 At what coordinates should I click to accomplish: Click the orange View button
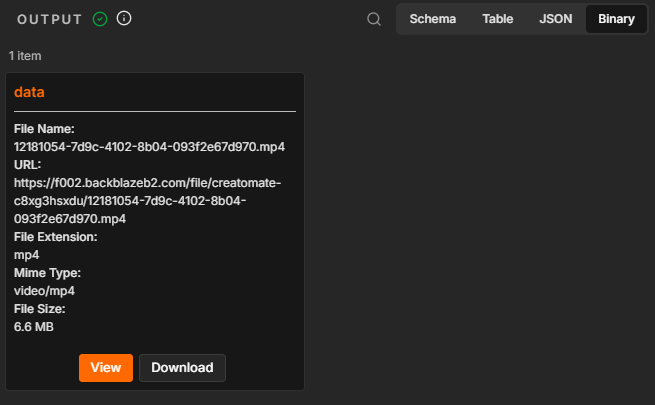point(106,368)
